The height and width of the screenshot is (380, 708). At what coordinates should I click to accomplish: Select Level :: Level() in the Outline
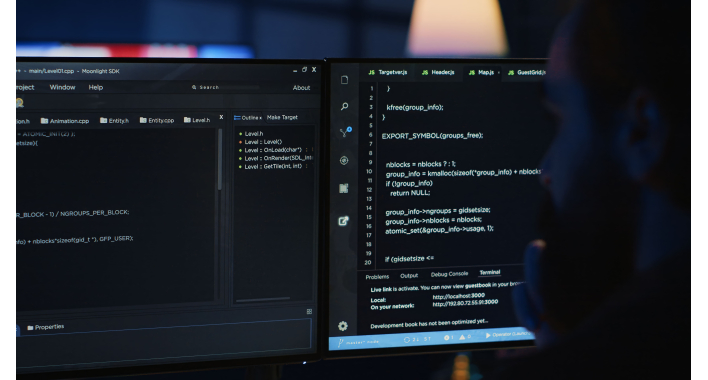(263, 142)
